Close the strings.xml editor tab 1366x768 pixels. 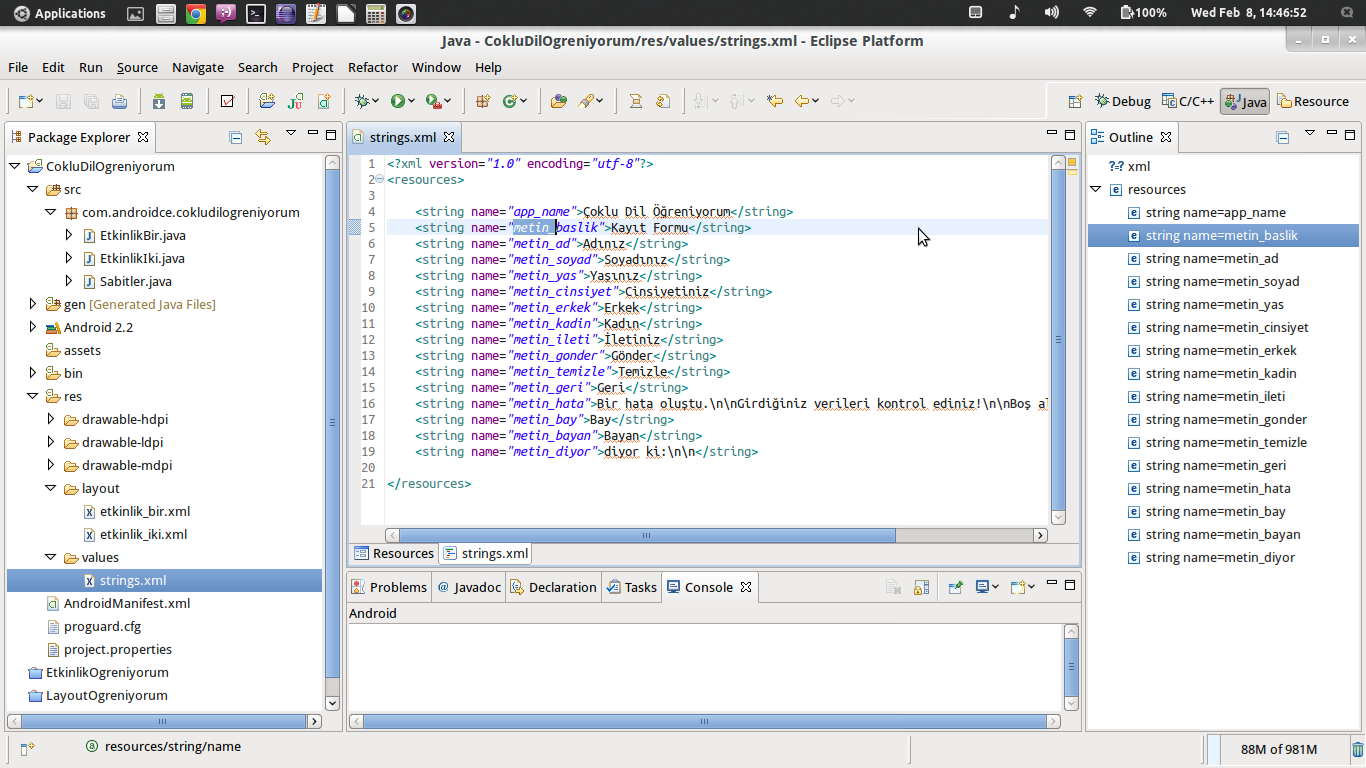[449, 137]
